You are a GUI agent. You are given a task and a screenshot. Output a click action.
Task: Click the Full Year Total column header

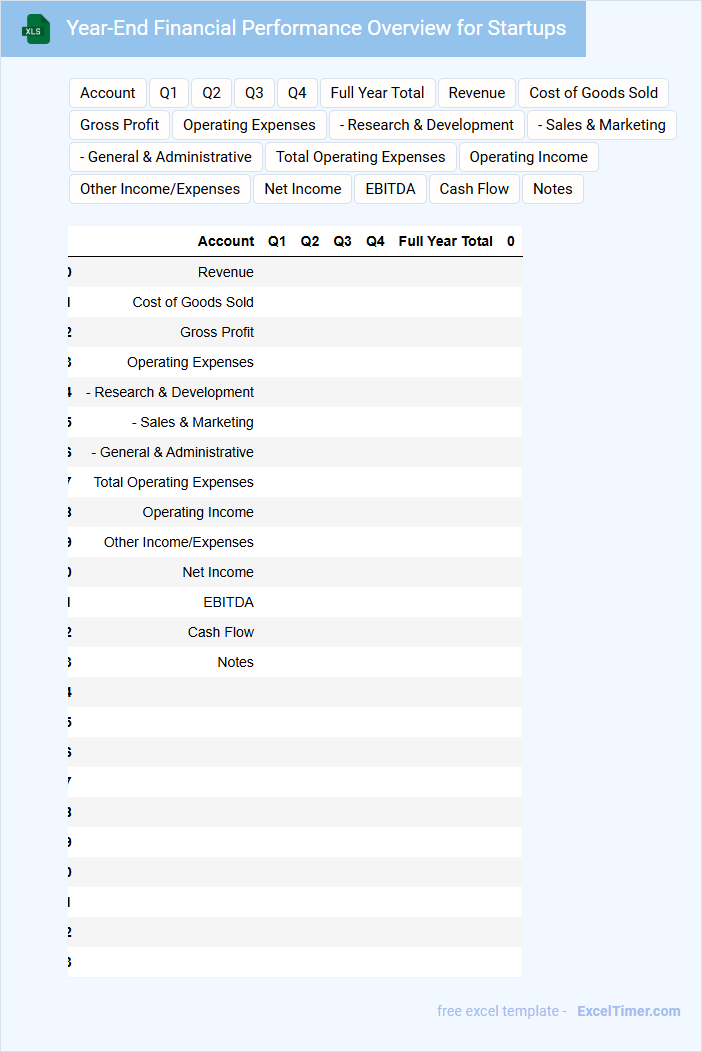tap(446, 242)
